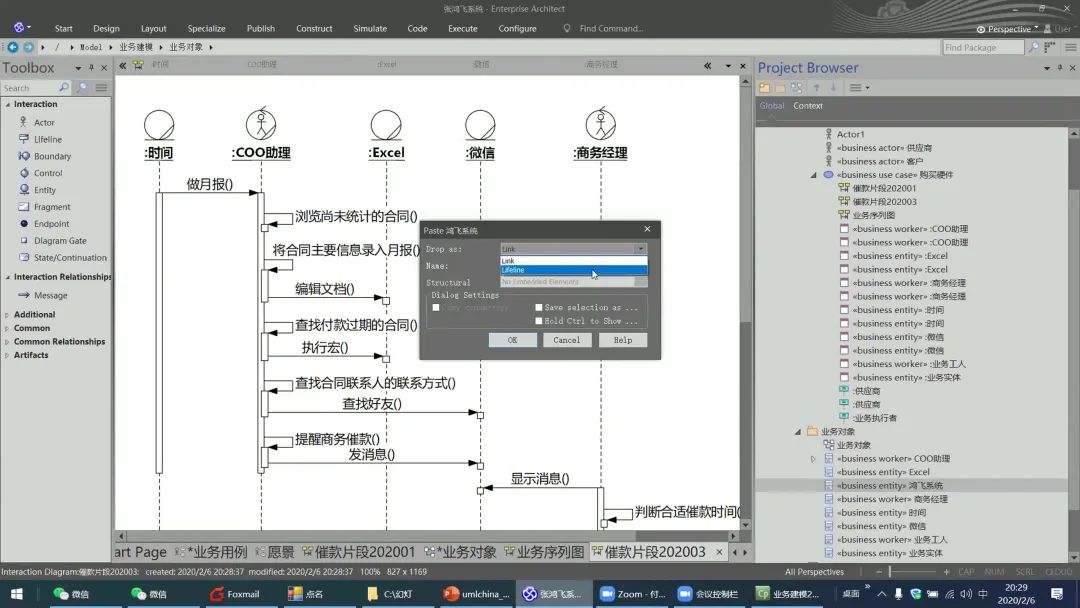Click the zoom slider handle in status bar

click(x=890, y=572)
